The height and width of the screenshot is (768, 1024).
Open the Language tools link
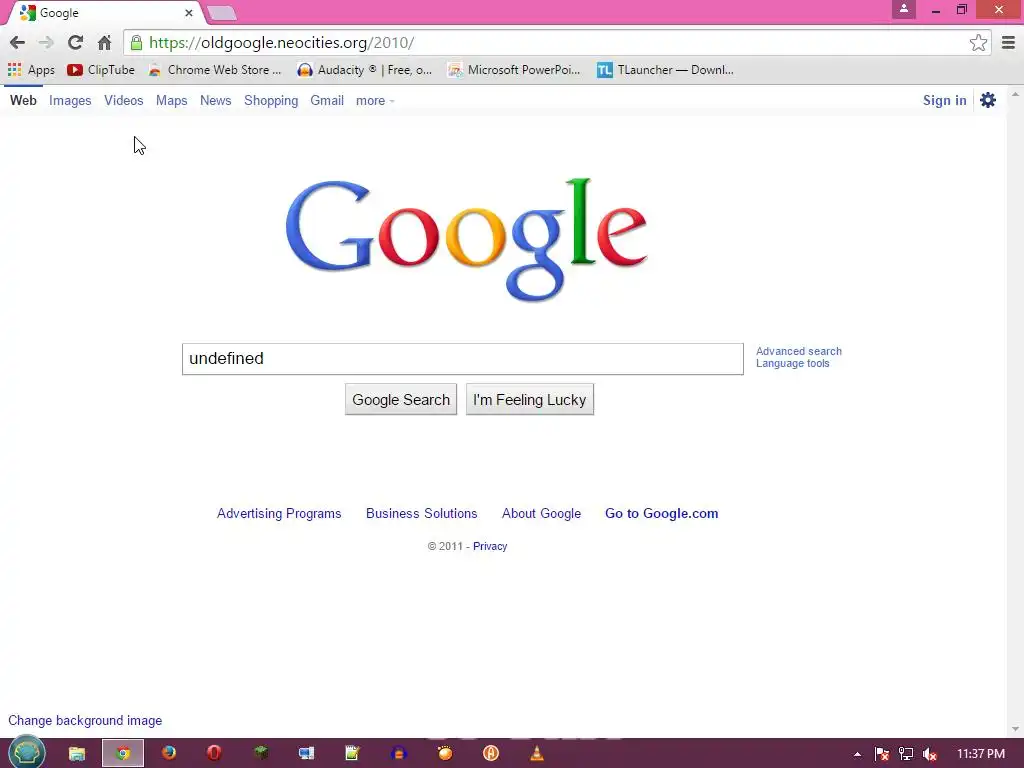(x=793, y=364)
